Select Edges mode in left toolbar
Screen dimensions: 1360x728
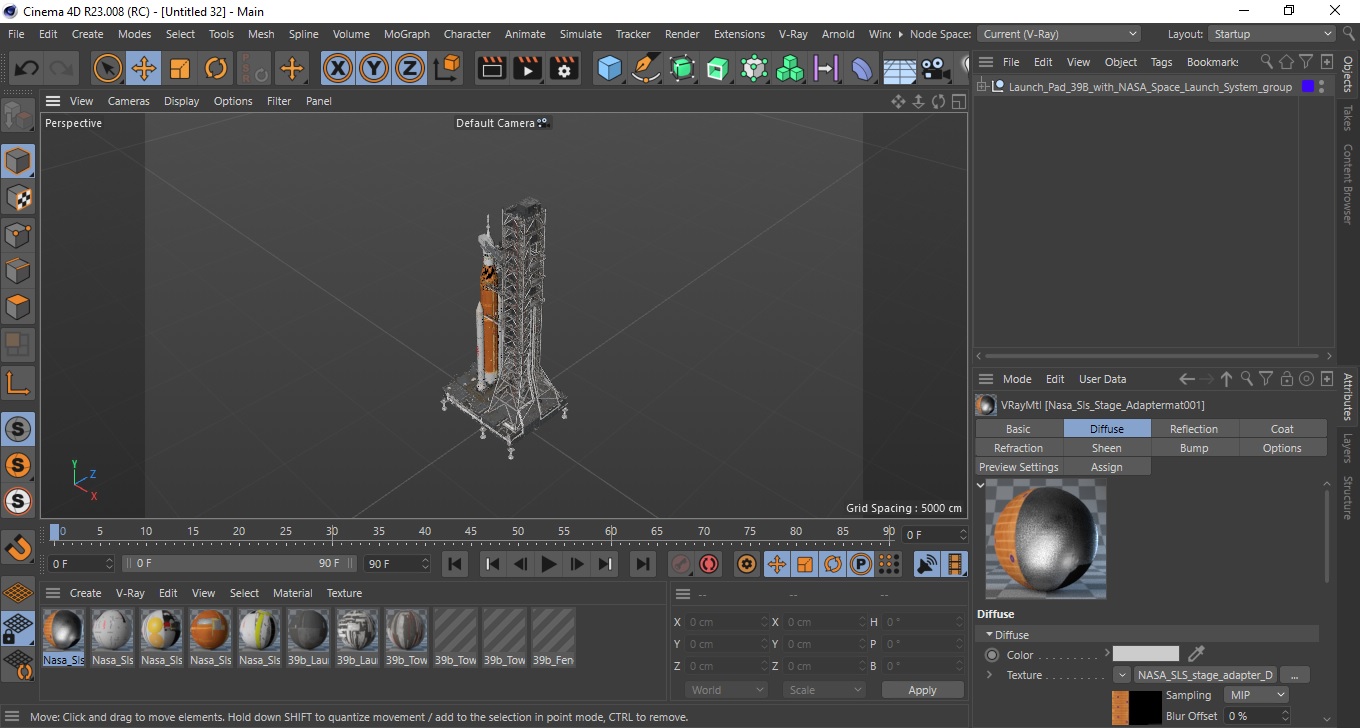point(18,271)
